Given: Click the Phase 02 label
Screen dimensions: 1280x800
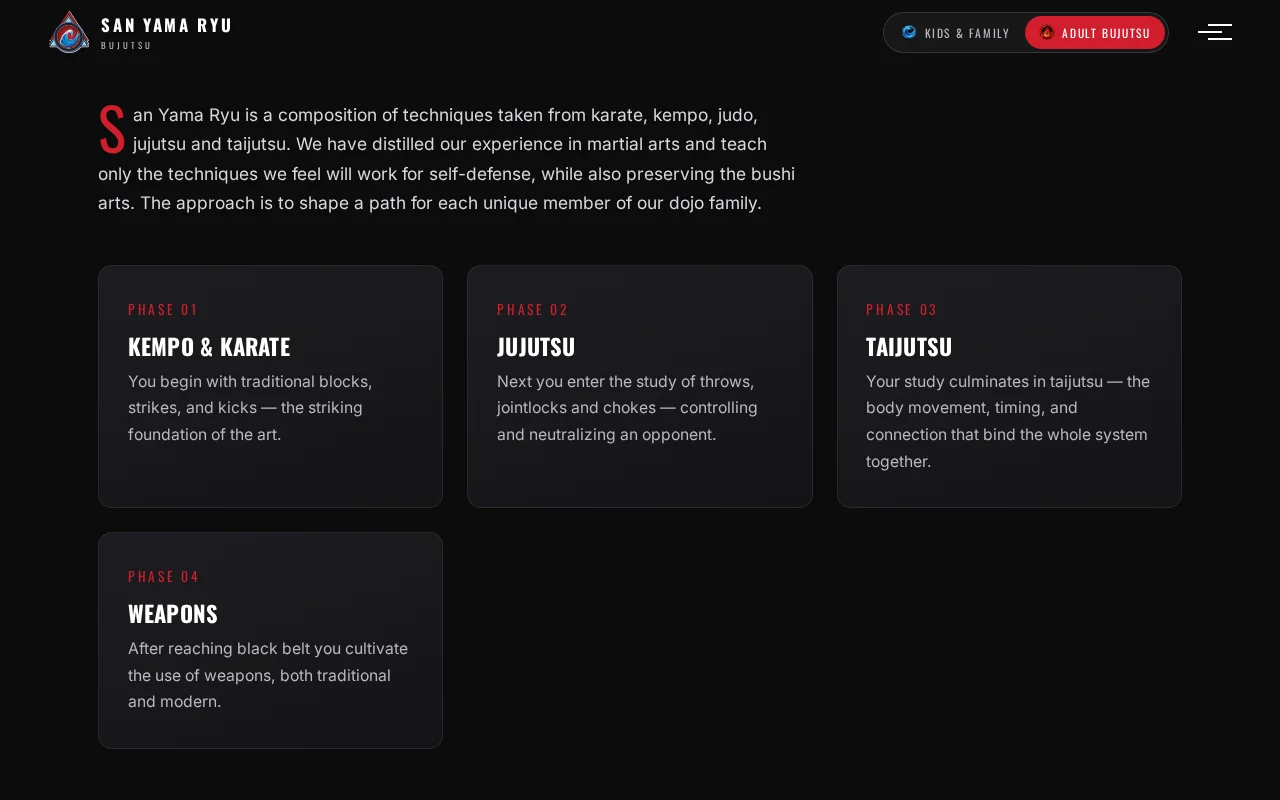Looking at the screenshot, I should coord(532,309).
